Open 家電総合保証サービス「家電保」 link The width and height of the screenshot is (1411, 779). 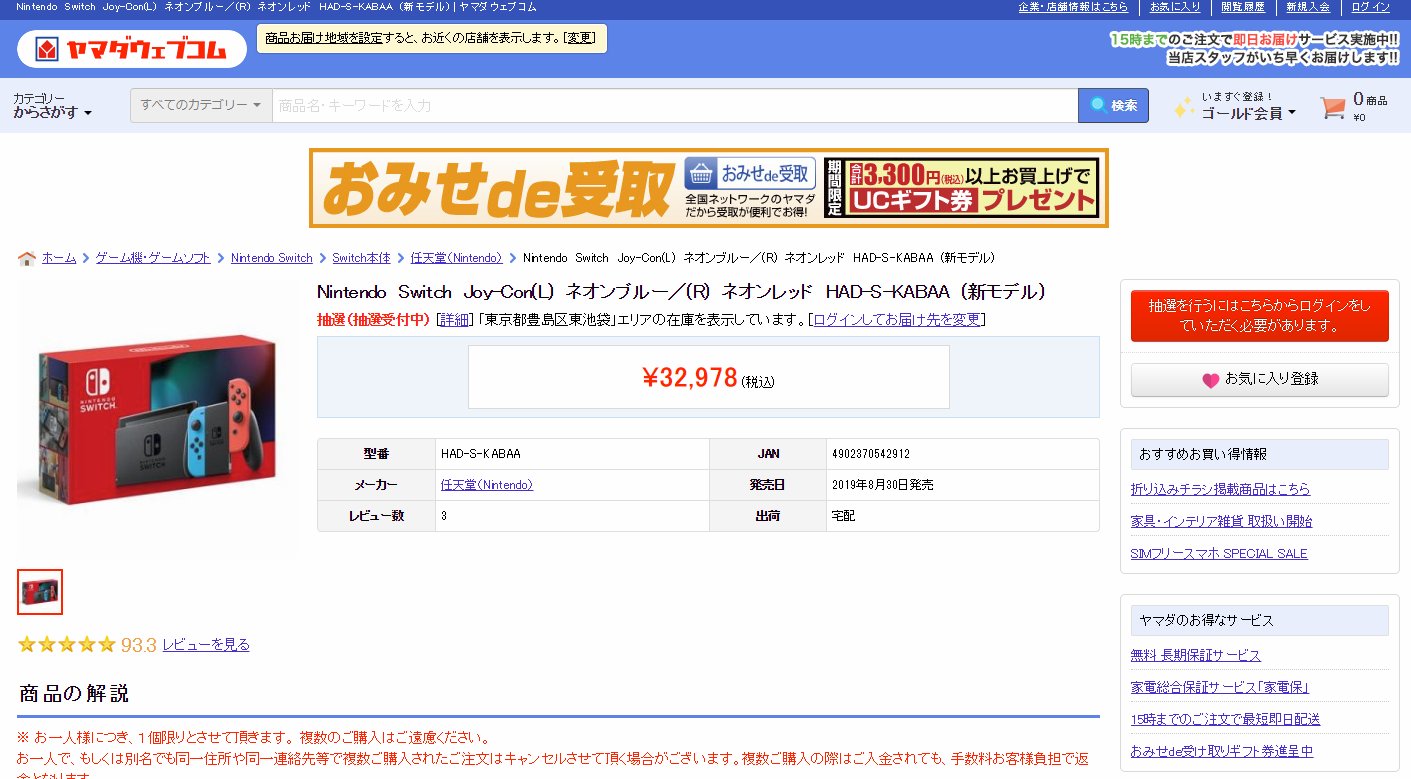tap(1220, 687)
